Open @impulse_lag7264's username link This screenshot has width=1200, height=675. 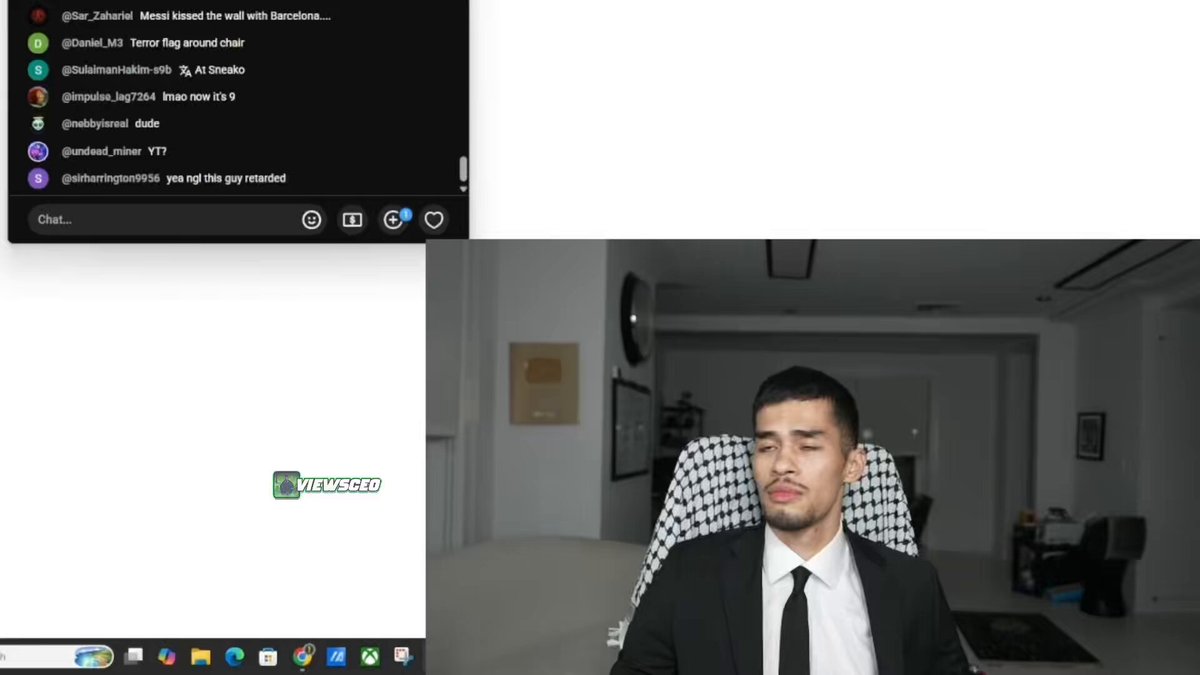pos(108,97)
